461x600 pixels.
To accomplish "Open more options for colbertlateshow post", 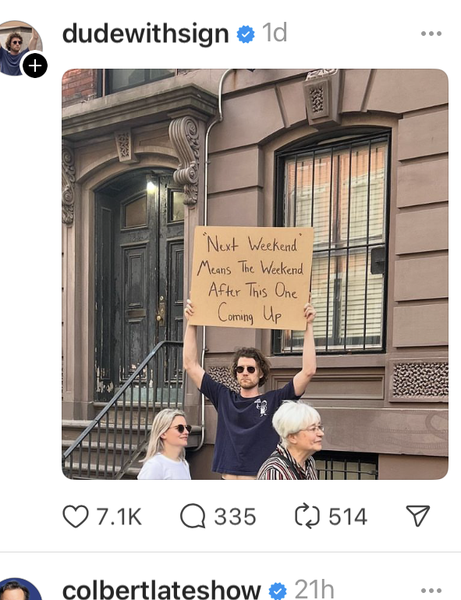I will coord(431,591).
